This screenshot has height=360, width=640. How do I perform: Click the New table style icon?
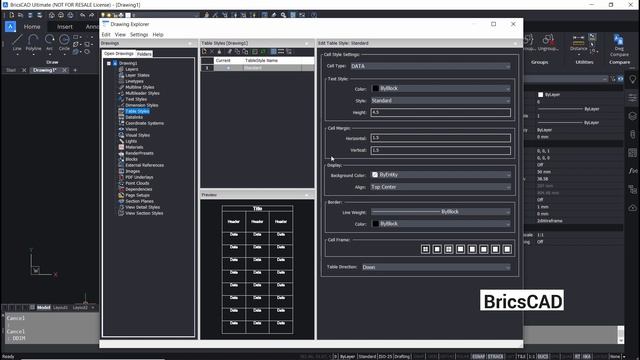(x=204, y=52)
